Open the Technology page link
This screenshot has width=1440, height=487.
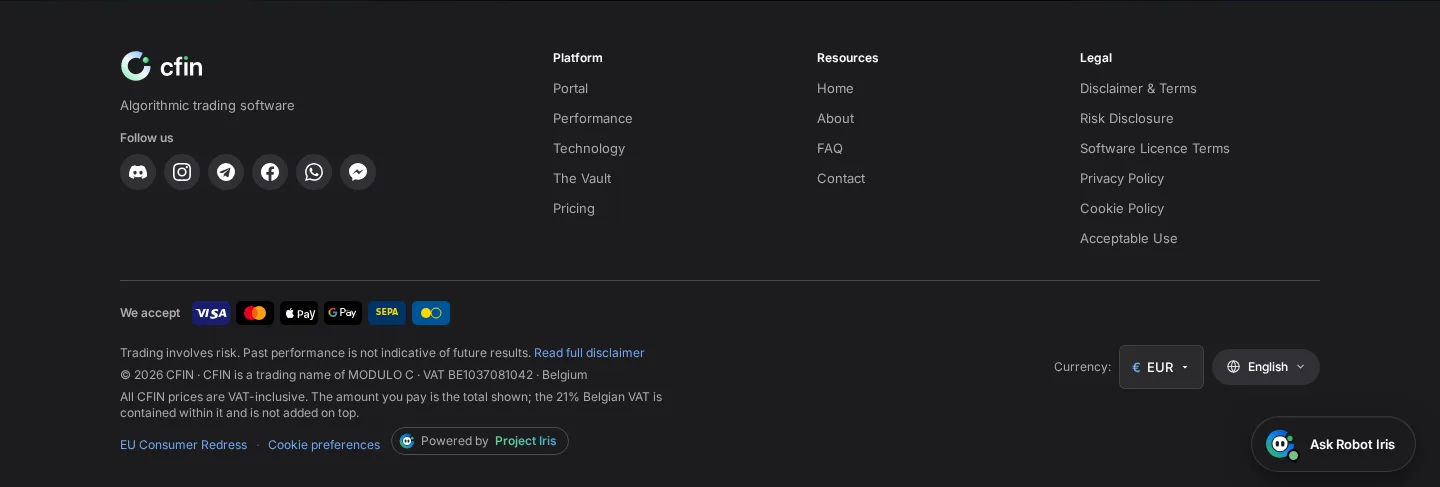pos(589,148)
